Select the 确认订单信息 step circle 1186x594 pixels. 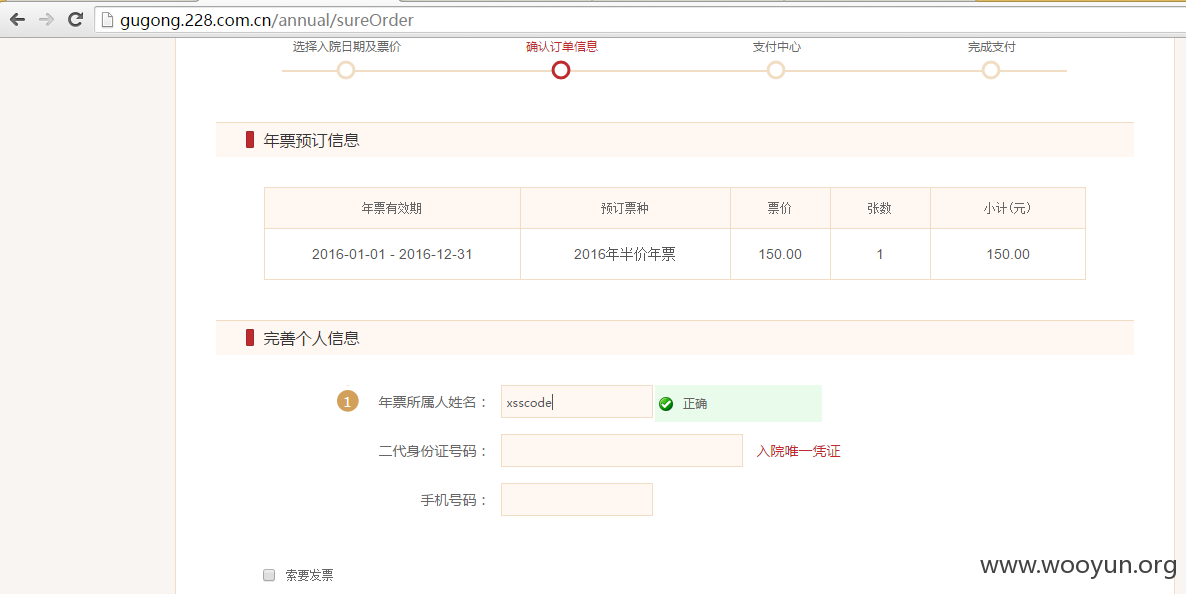tap(560, 70)
